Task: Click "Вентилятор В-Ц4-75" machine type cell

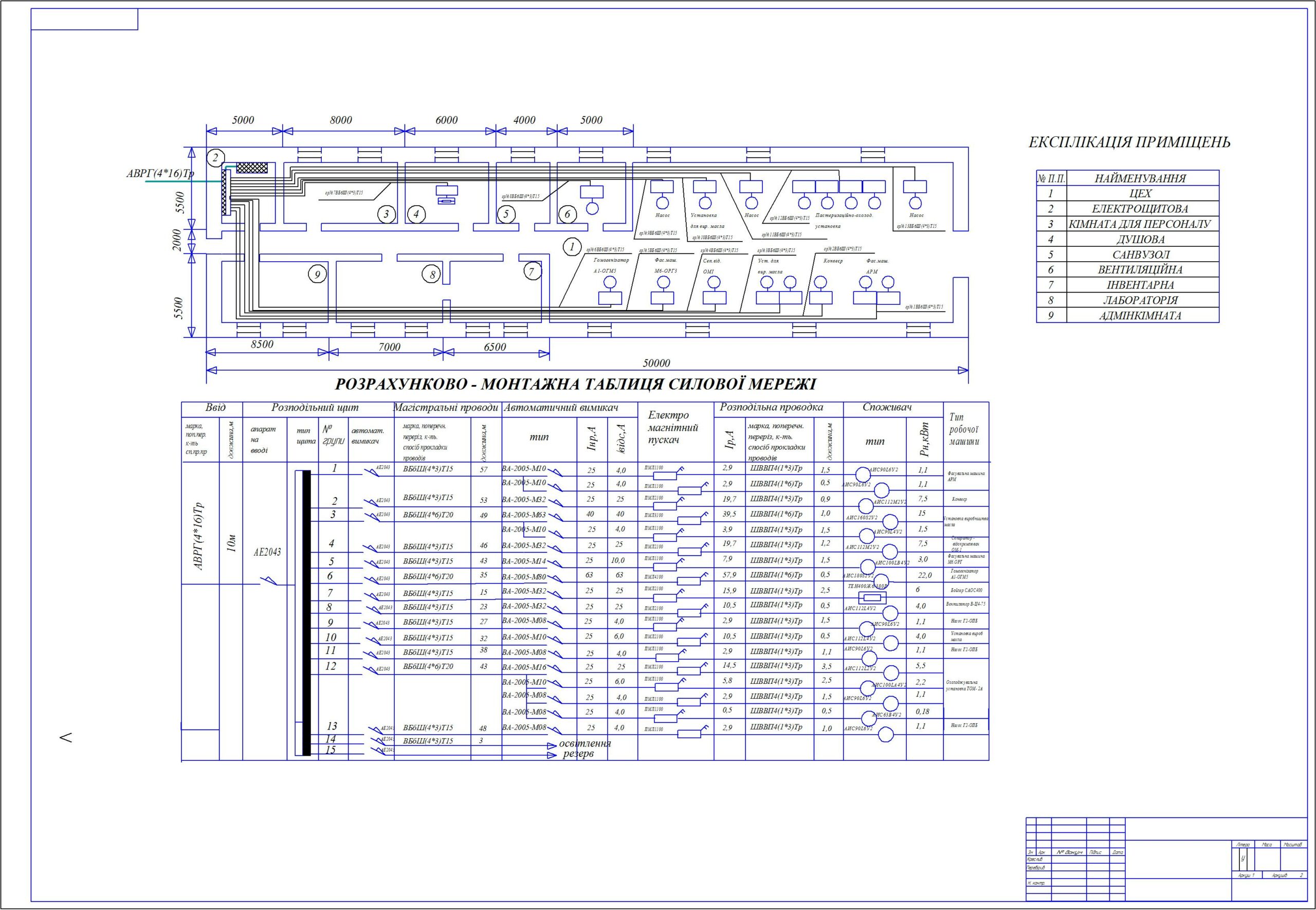Action: tap(965, 604)
